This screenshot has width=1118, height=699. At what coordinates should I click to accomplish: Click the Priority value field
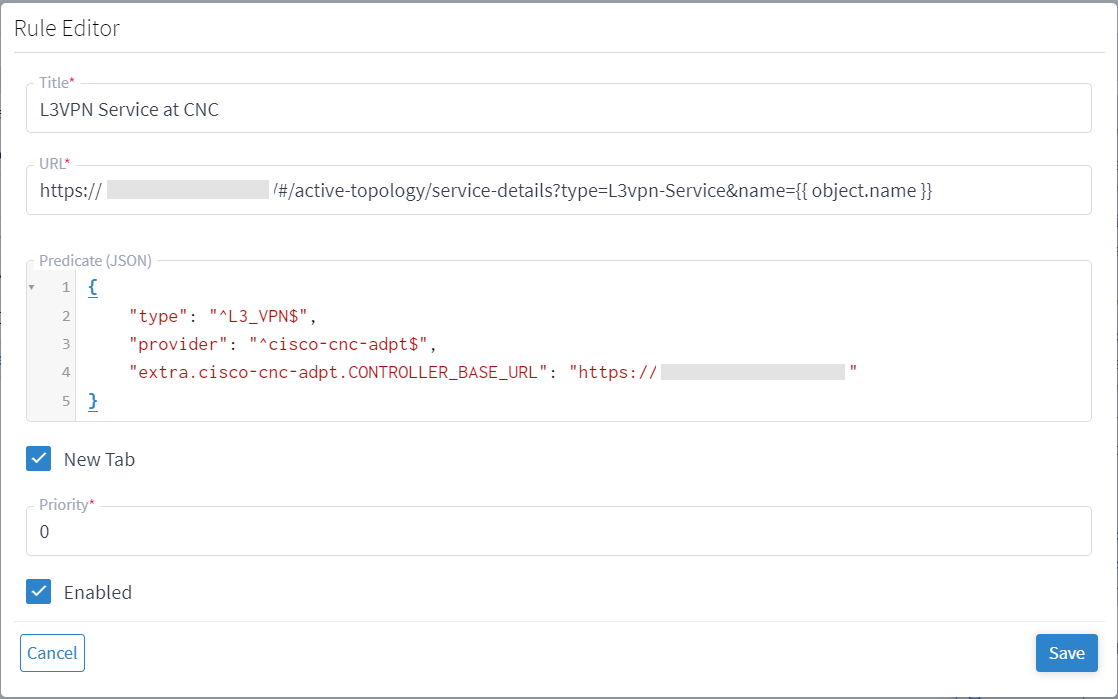pyautogui.click(x=400, y=531)
